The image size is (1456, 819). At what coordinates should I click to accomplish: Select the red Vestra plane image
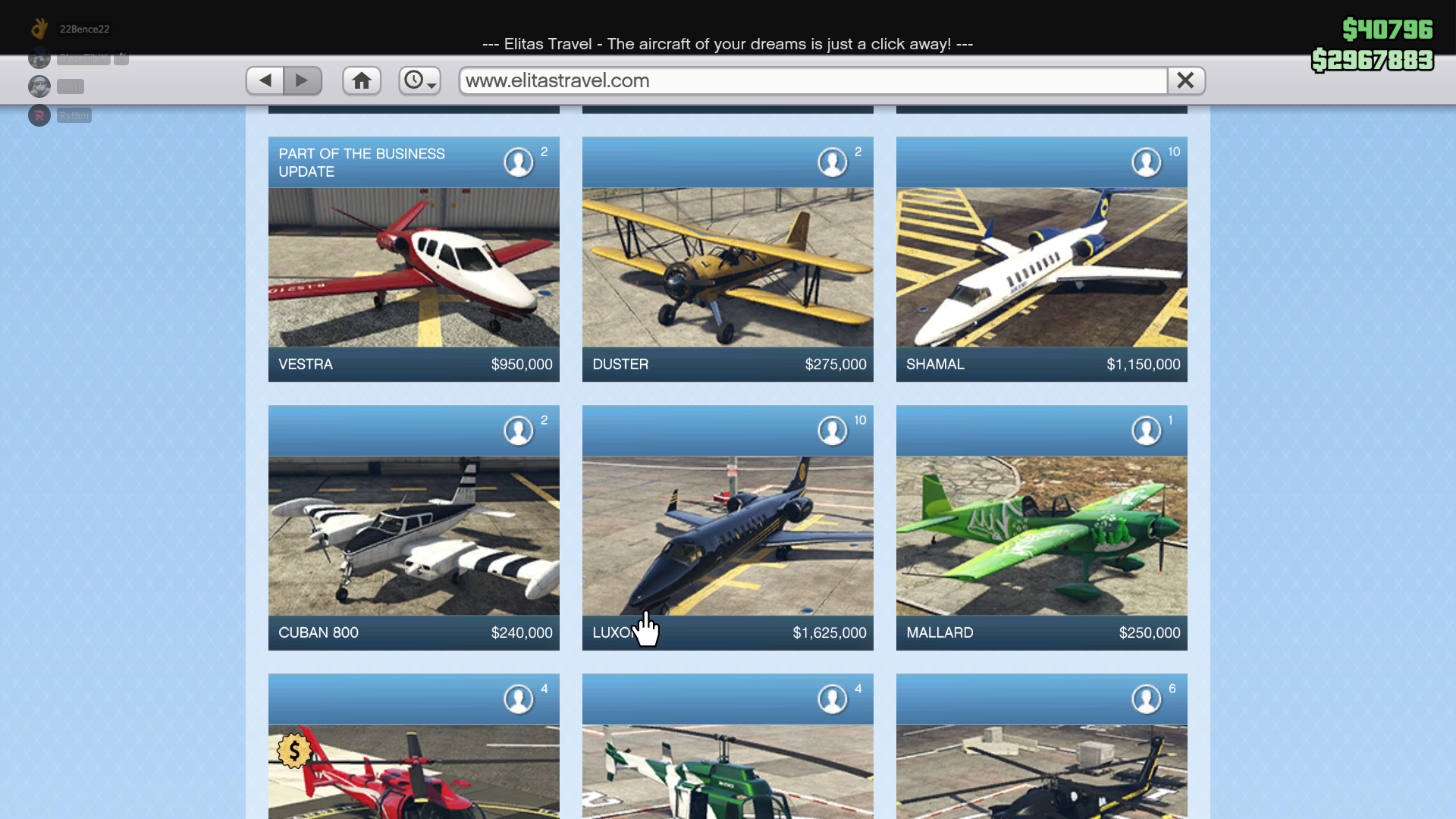[x=414, y=268]
